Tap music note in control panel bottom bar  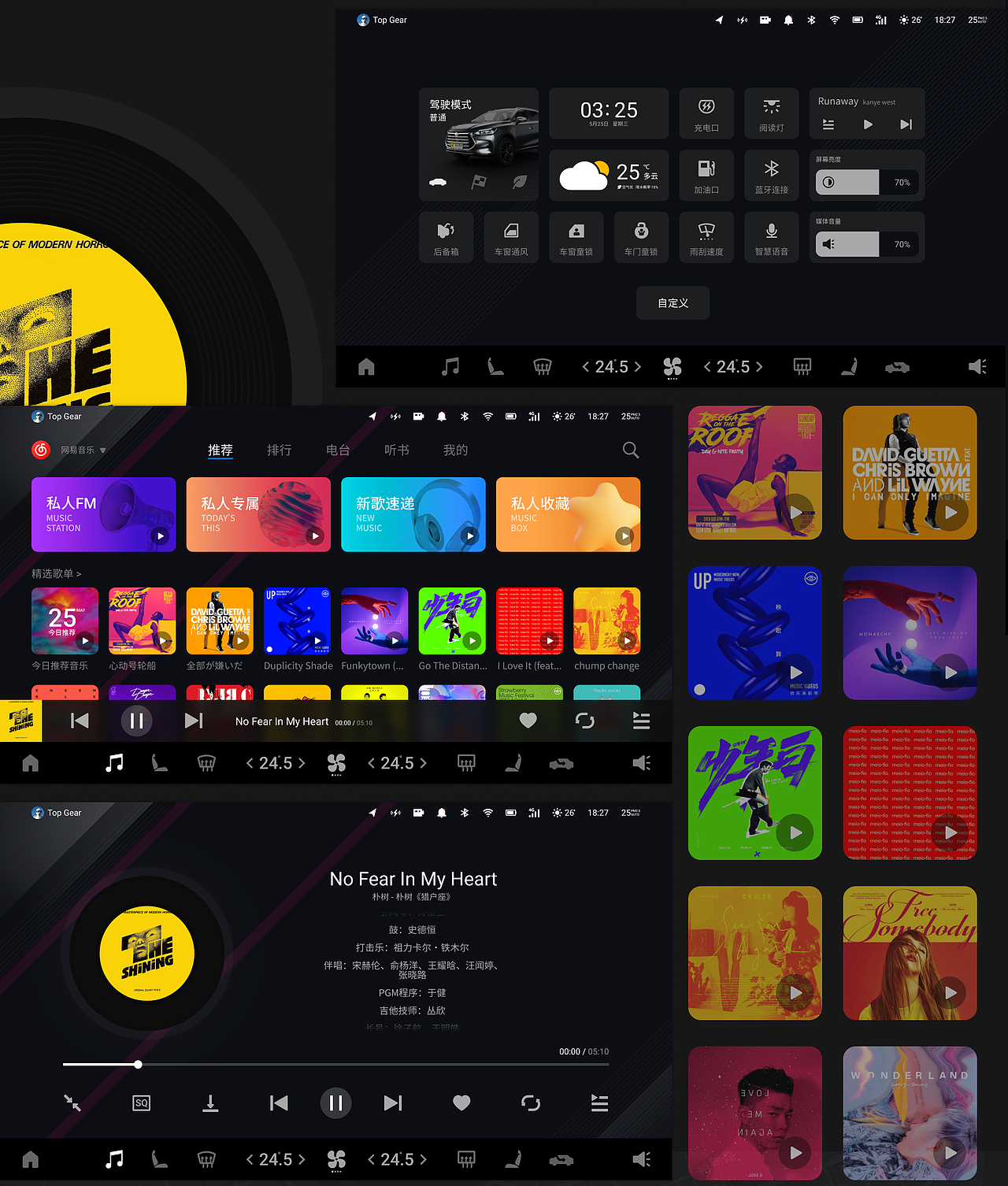450,367
